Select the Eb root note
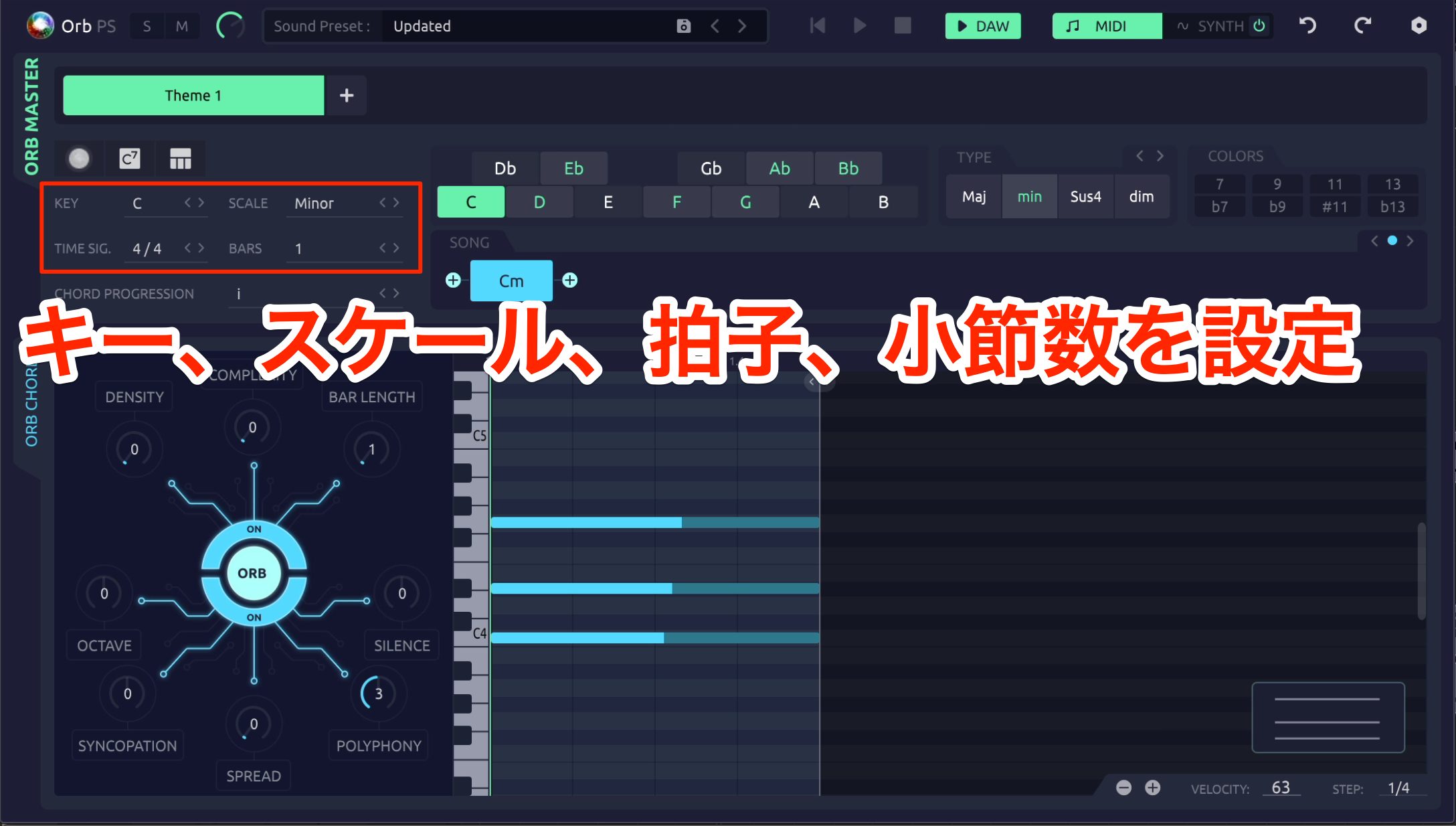1456x826 pixels. point(573,169)
